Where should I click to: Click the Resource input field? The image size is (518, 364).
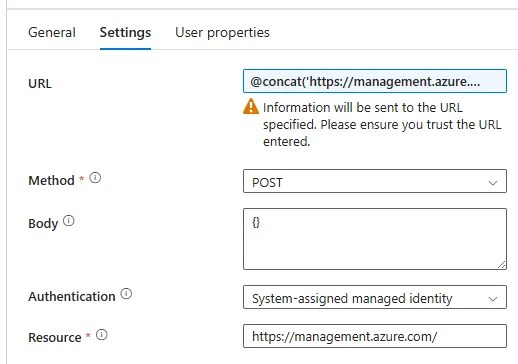[x=375, y=336]
